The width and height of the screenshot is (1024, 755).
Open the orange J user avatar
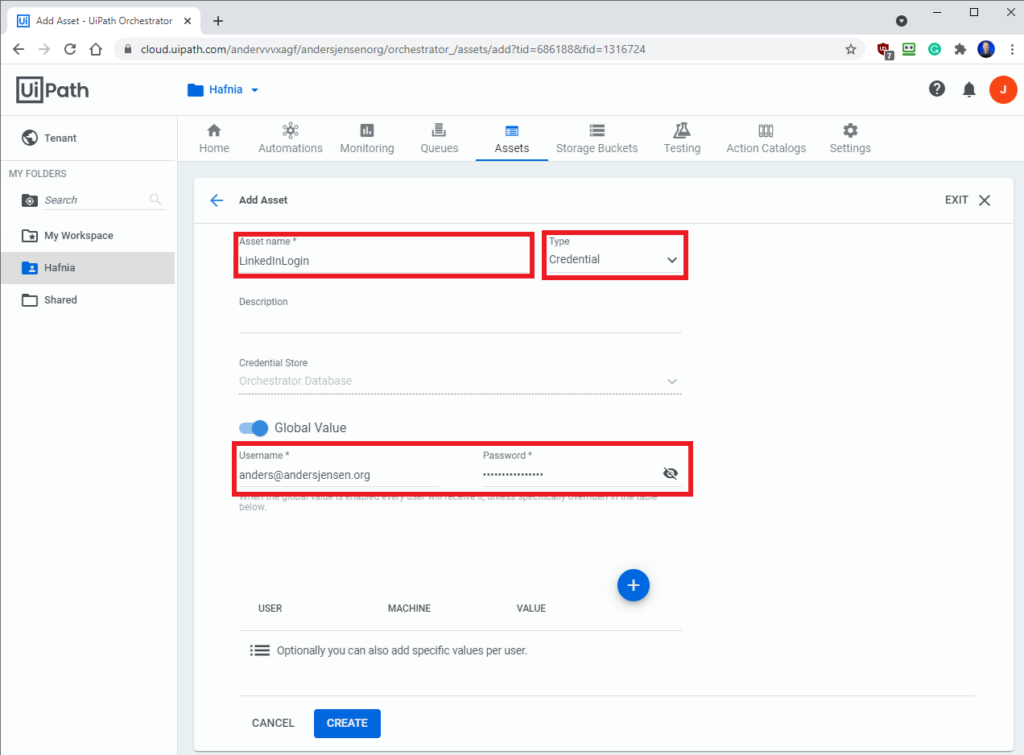(1002, 89)
